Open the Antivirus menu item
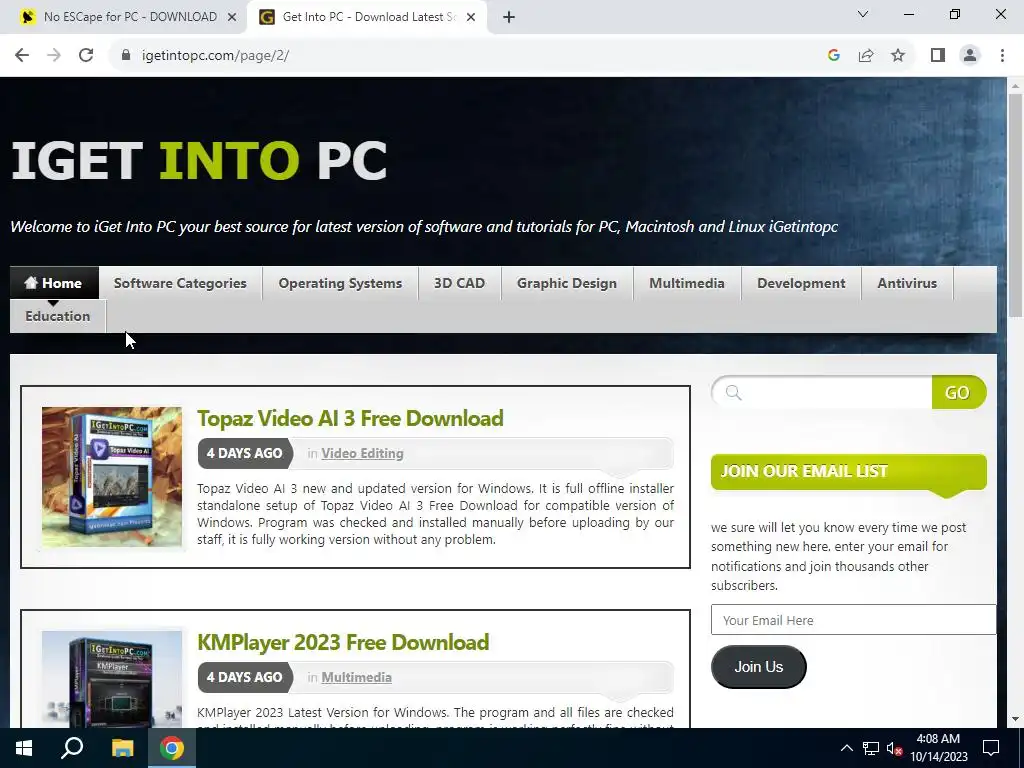 point(907,283)
